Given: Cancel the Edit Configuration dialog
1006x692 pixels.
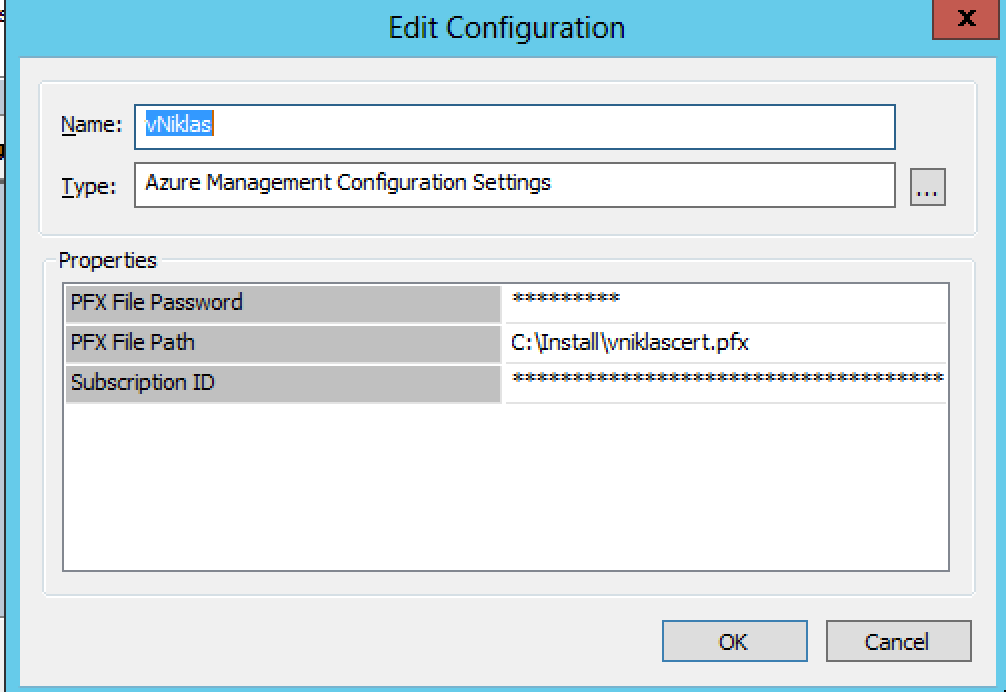Looking at the screenshot, I should (x=898, y=641).
